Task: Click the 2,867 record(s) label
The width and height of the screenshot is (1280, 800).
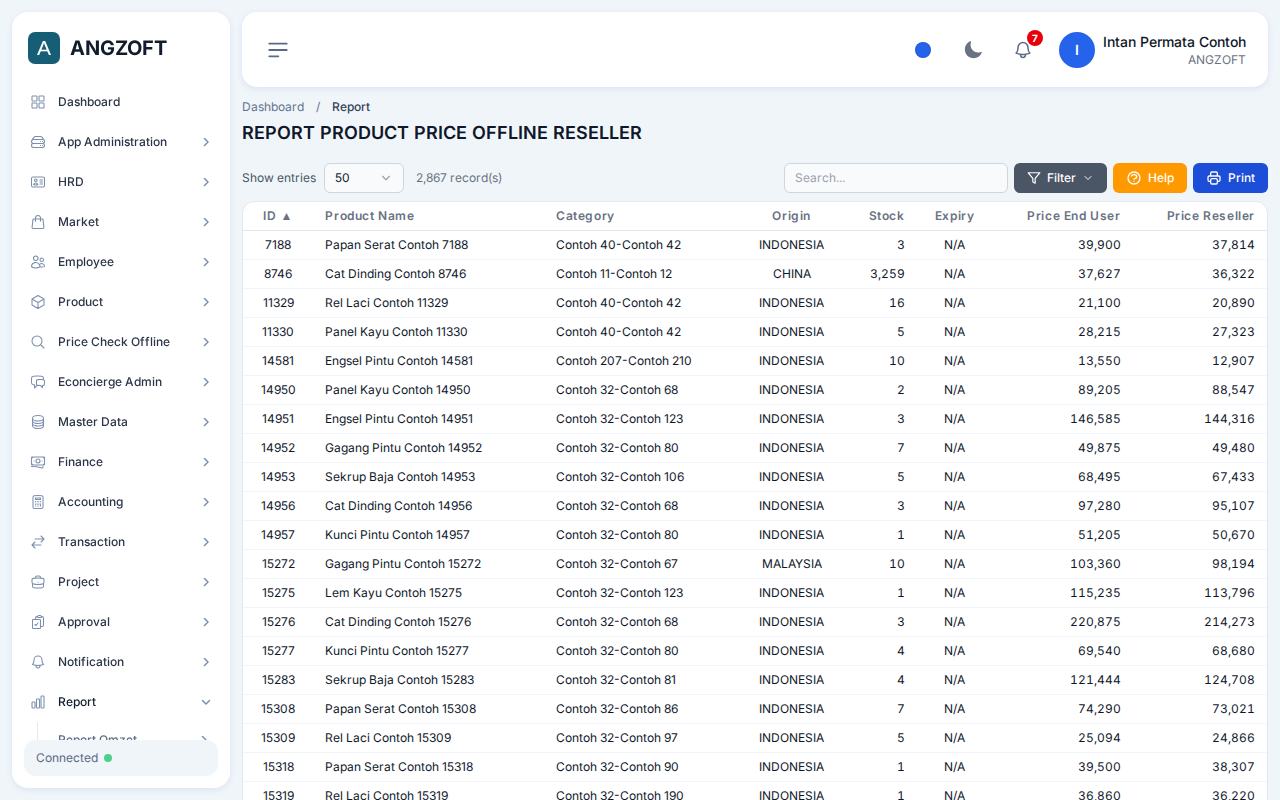Action: [459, 178]
